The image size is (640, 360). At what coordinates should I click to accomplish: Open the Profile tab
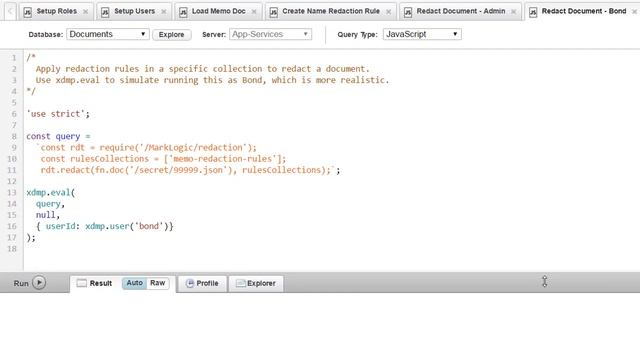click(202, 283)
